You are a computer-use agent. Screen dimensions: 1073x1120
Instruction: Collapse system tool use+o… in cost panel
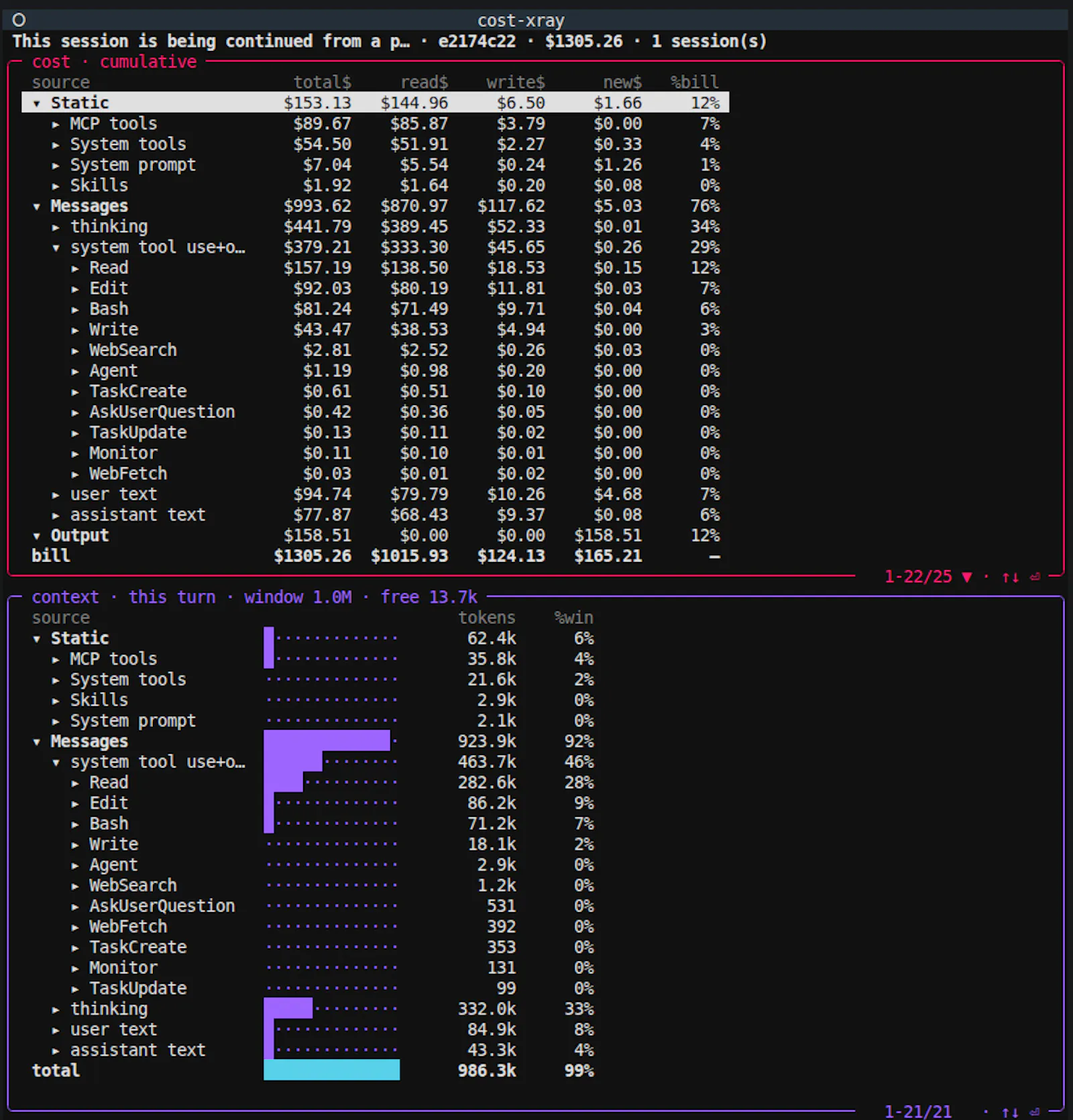point(56,248)
